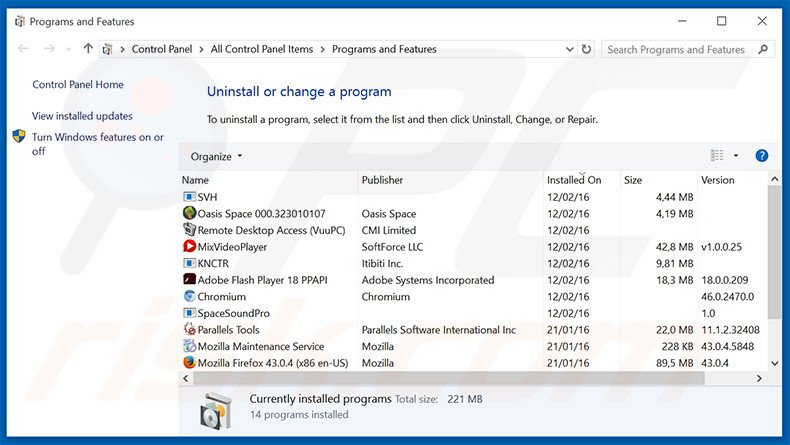
Task: Click SoftForce LLC publisher cell
Action: pos(392,246)
